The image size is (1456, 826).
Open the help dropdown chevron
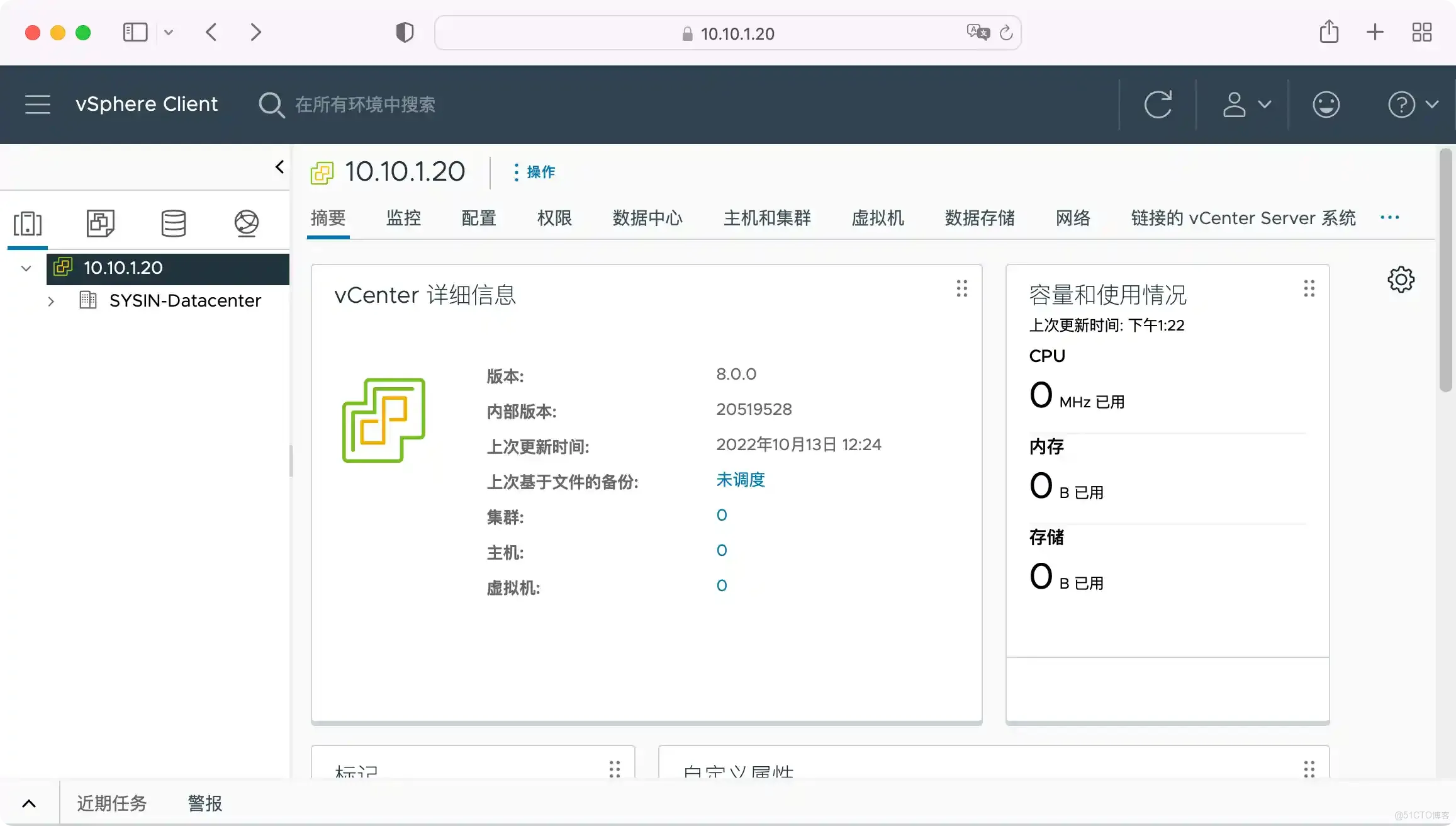pos(1433,105)
